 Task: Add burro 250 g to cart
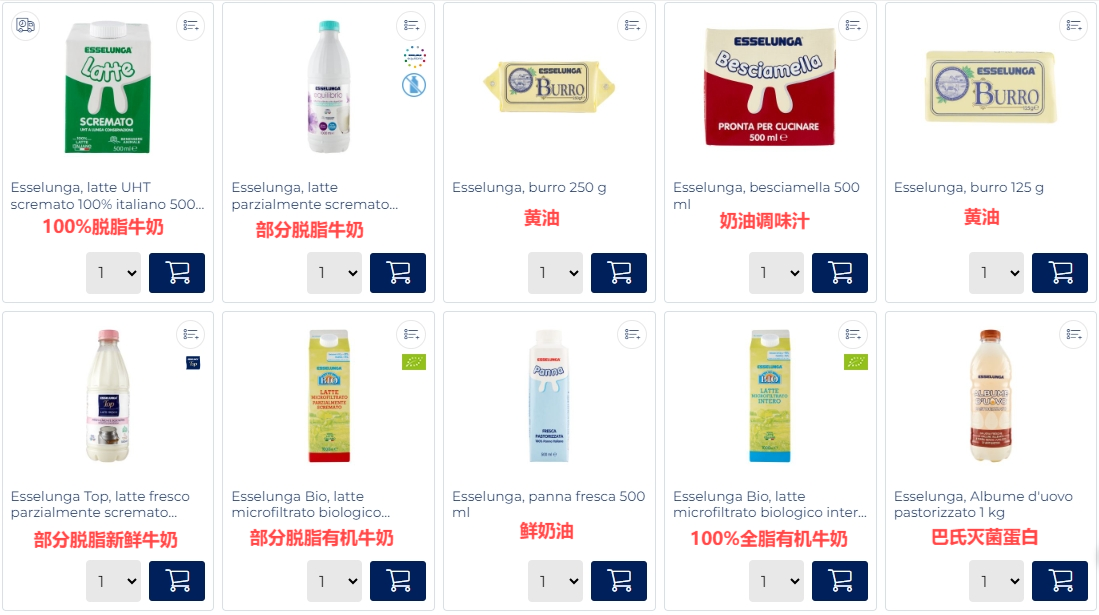point(619,273)
